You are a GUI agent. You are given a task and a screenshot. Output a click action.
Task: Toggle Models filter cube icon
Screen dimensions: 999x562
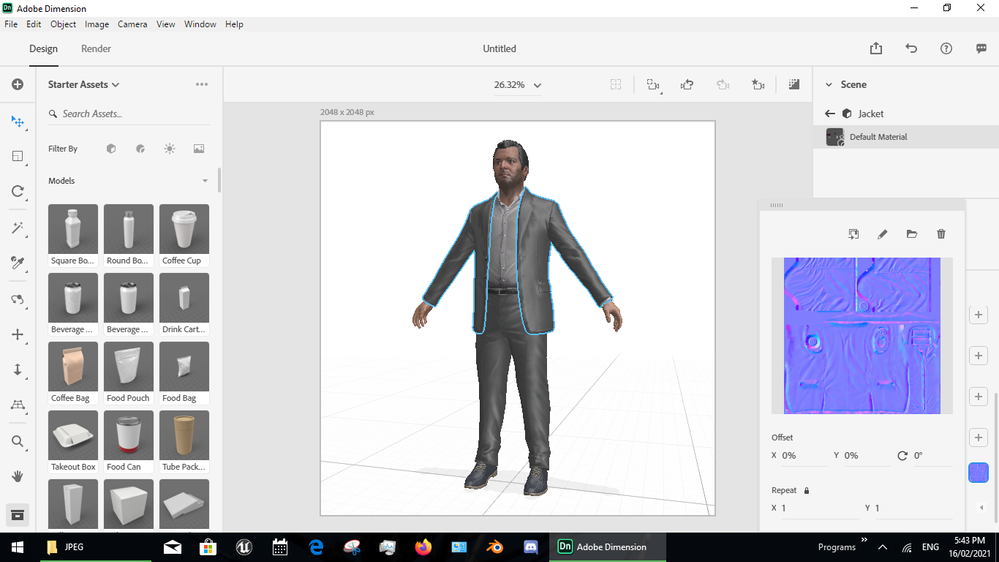[x=111, y=148]
